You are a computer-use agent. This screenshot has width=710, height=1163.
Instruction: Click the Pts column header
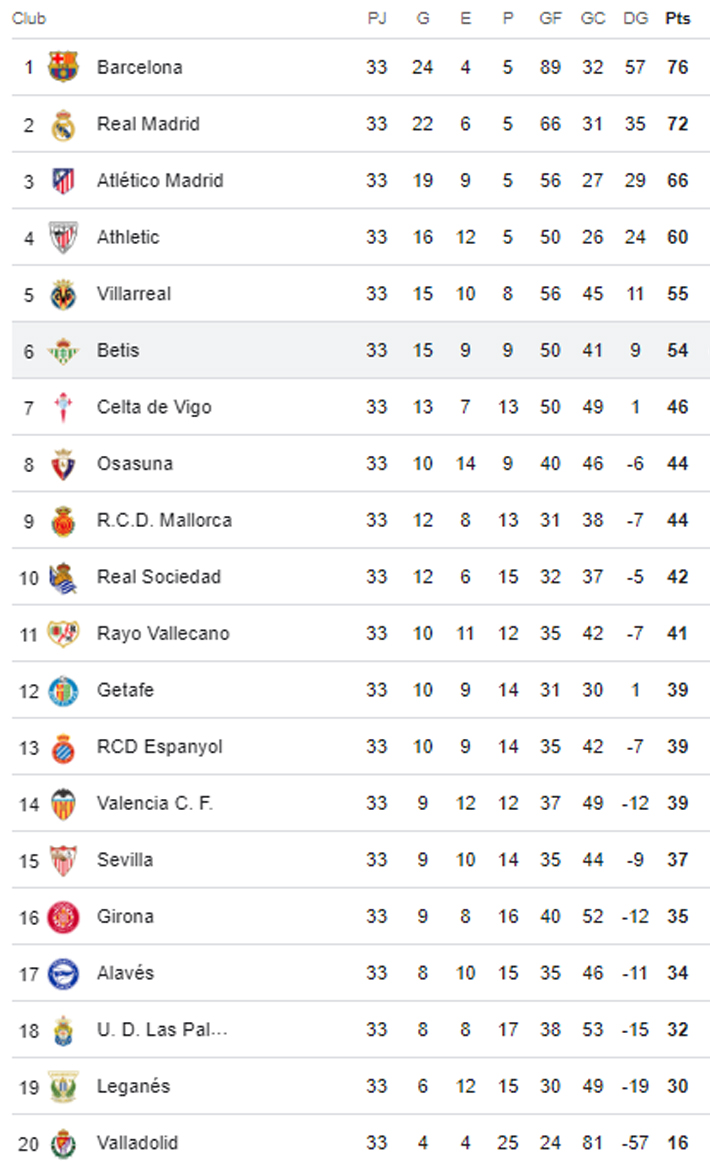[x=678, y=19]
